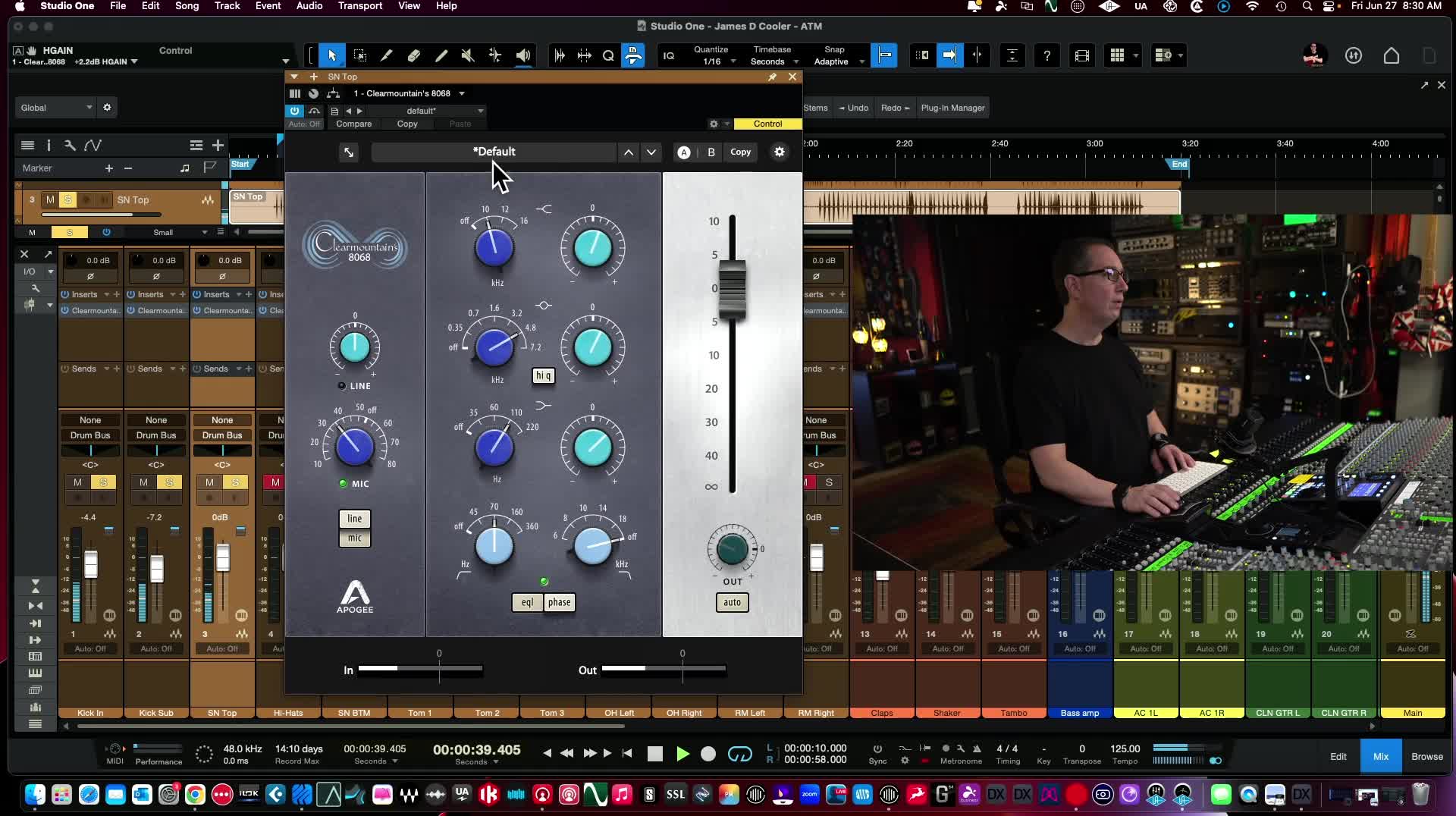This screenshot has width=1456, height=816.
Task: Select the Paint pencil tool
Action: [441, 55]
